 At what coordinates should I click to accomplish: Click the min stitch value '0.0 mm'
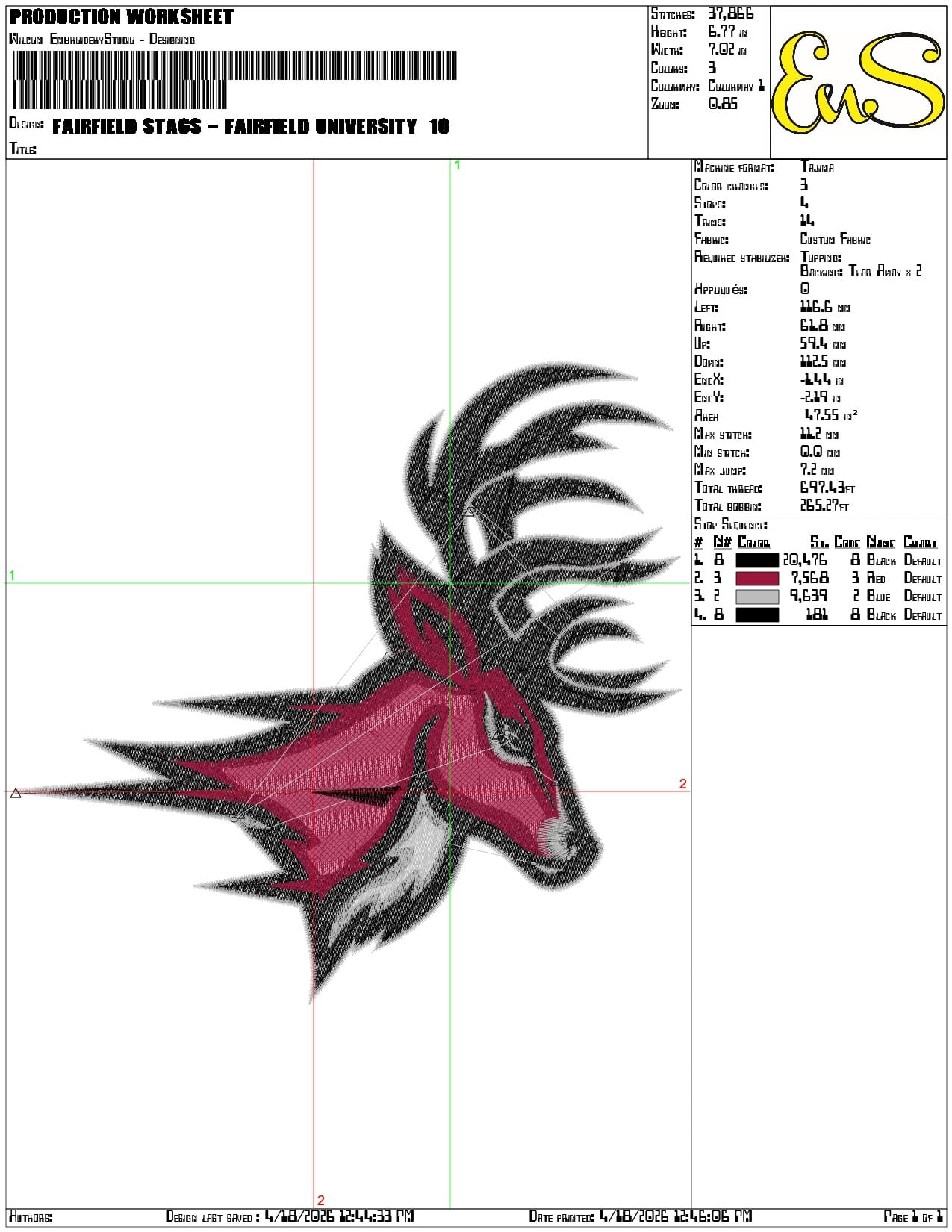click(x=819, y=452)
